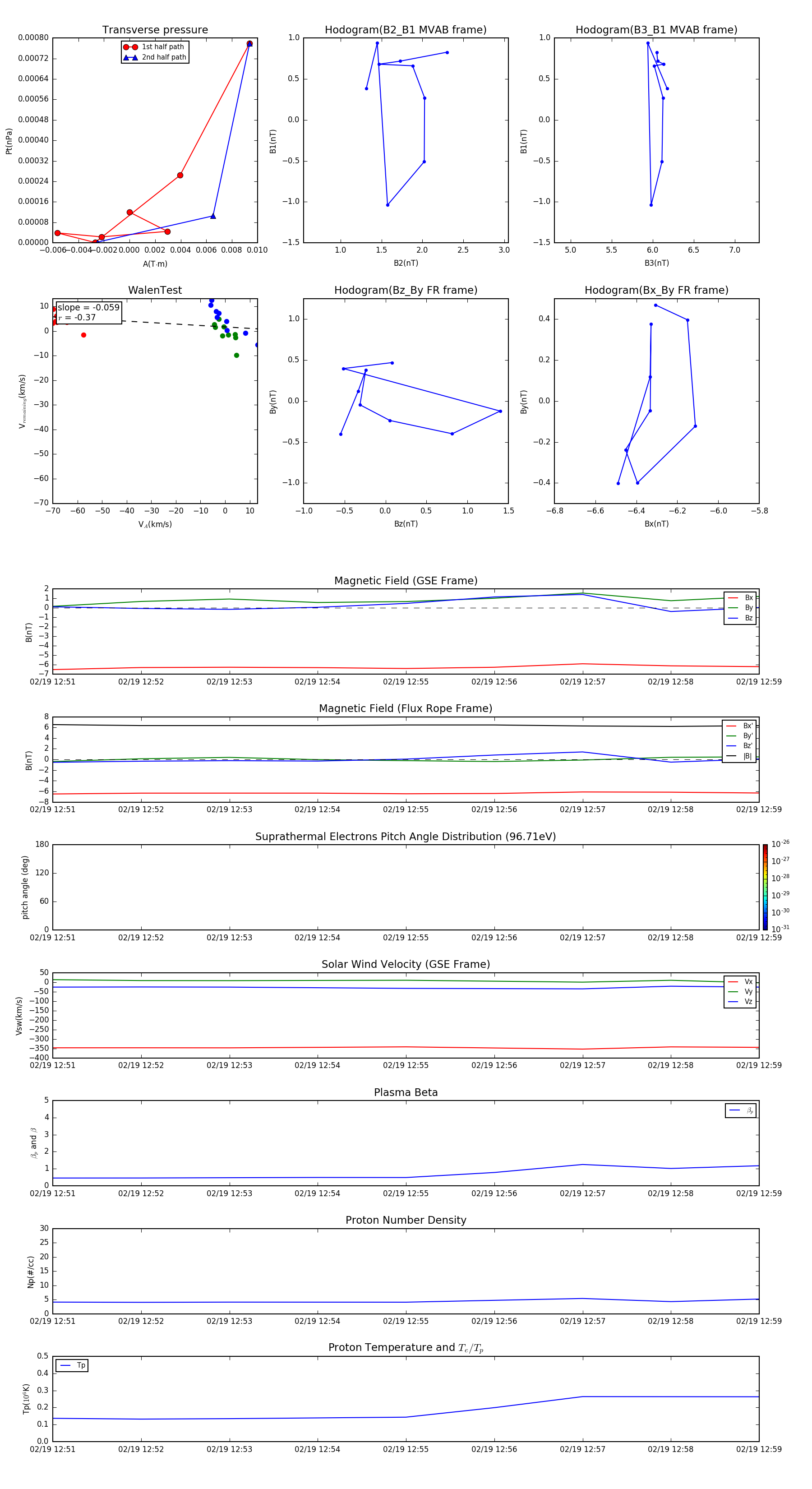Click the 'slope = -0.059' annotation
The image size is (812, 1489).
point(88,308)
